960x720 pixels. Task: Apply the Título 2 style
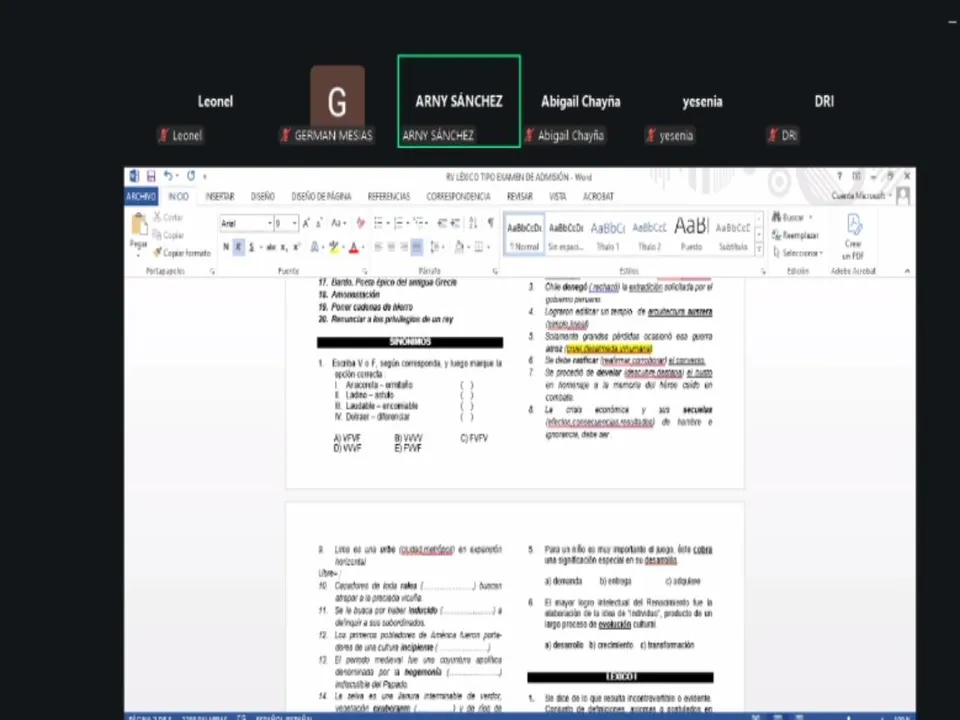(x=650, y=234)
